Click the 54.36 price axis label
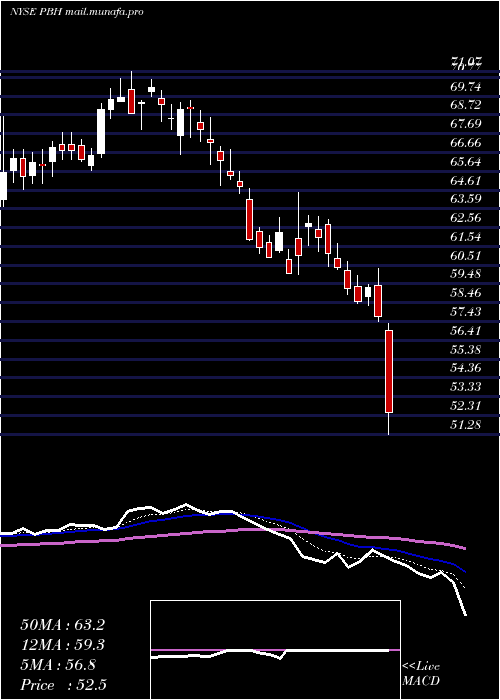Image resolution: width=500 pixels, height=700 pixels. click(466, 368)
